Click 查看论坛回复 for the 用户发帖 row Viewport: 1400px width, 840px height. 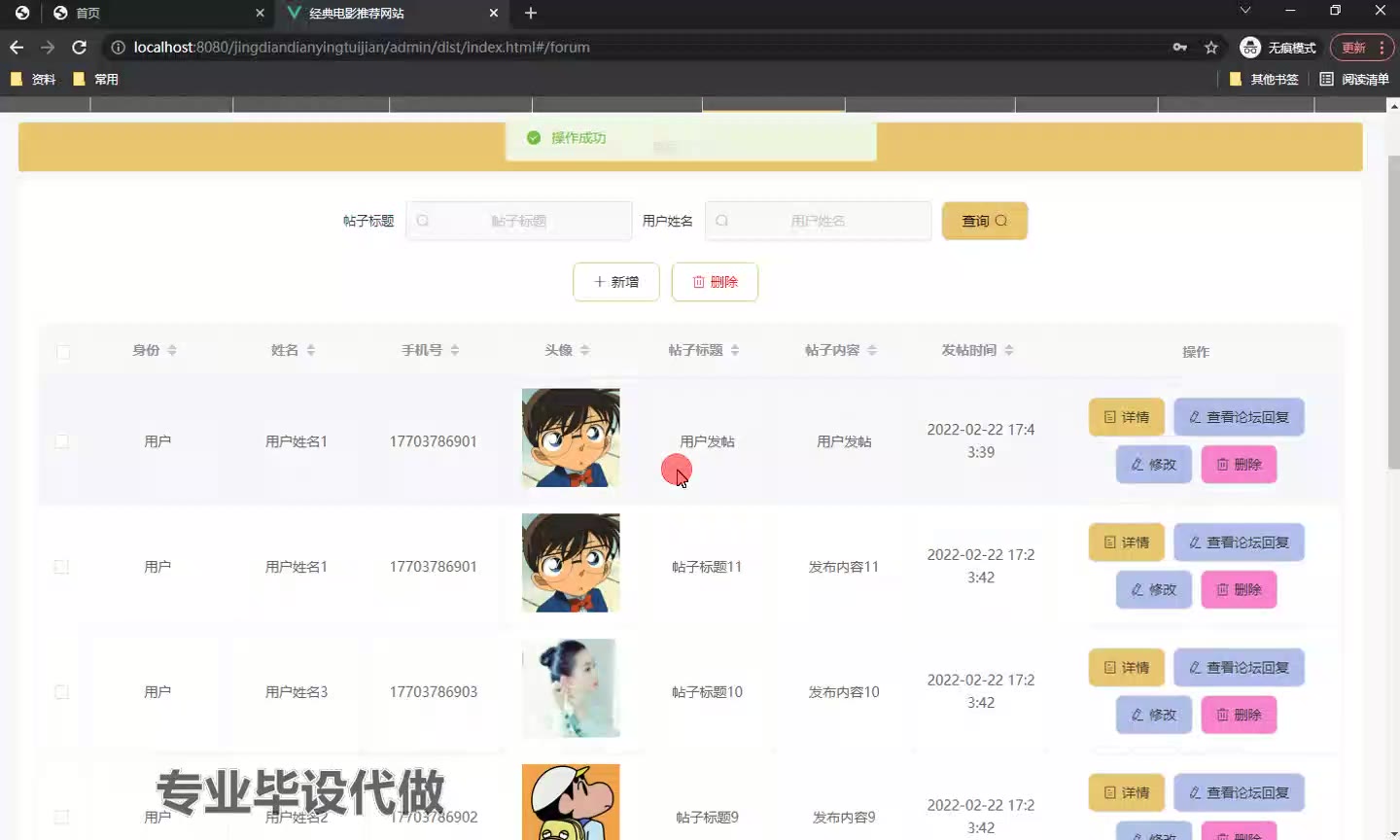click(1239, 417)
